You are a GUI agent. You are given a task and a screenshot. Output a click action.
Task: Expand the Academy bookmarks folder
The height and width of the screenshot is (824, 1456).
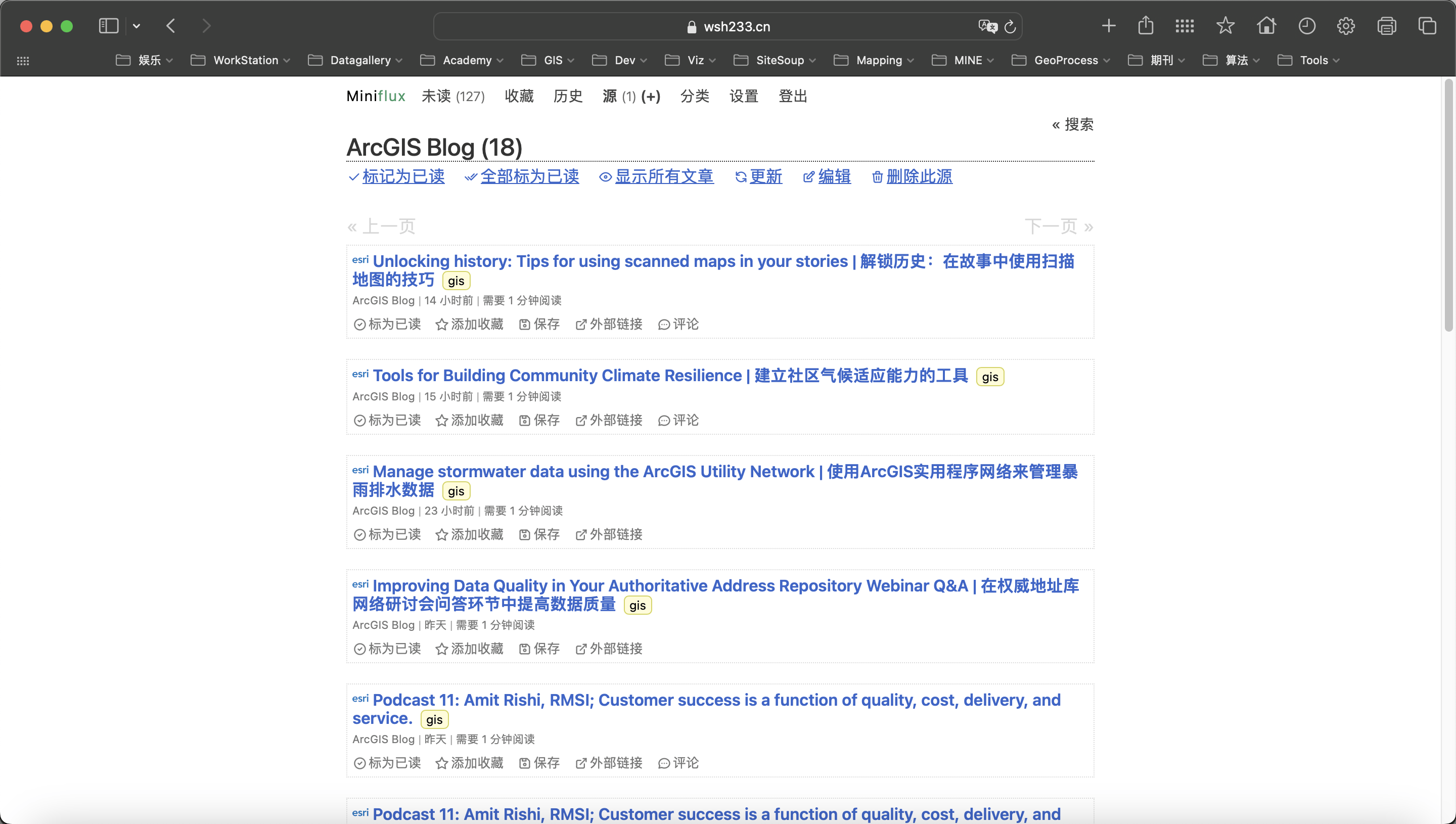pos(462,60)
